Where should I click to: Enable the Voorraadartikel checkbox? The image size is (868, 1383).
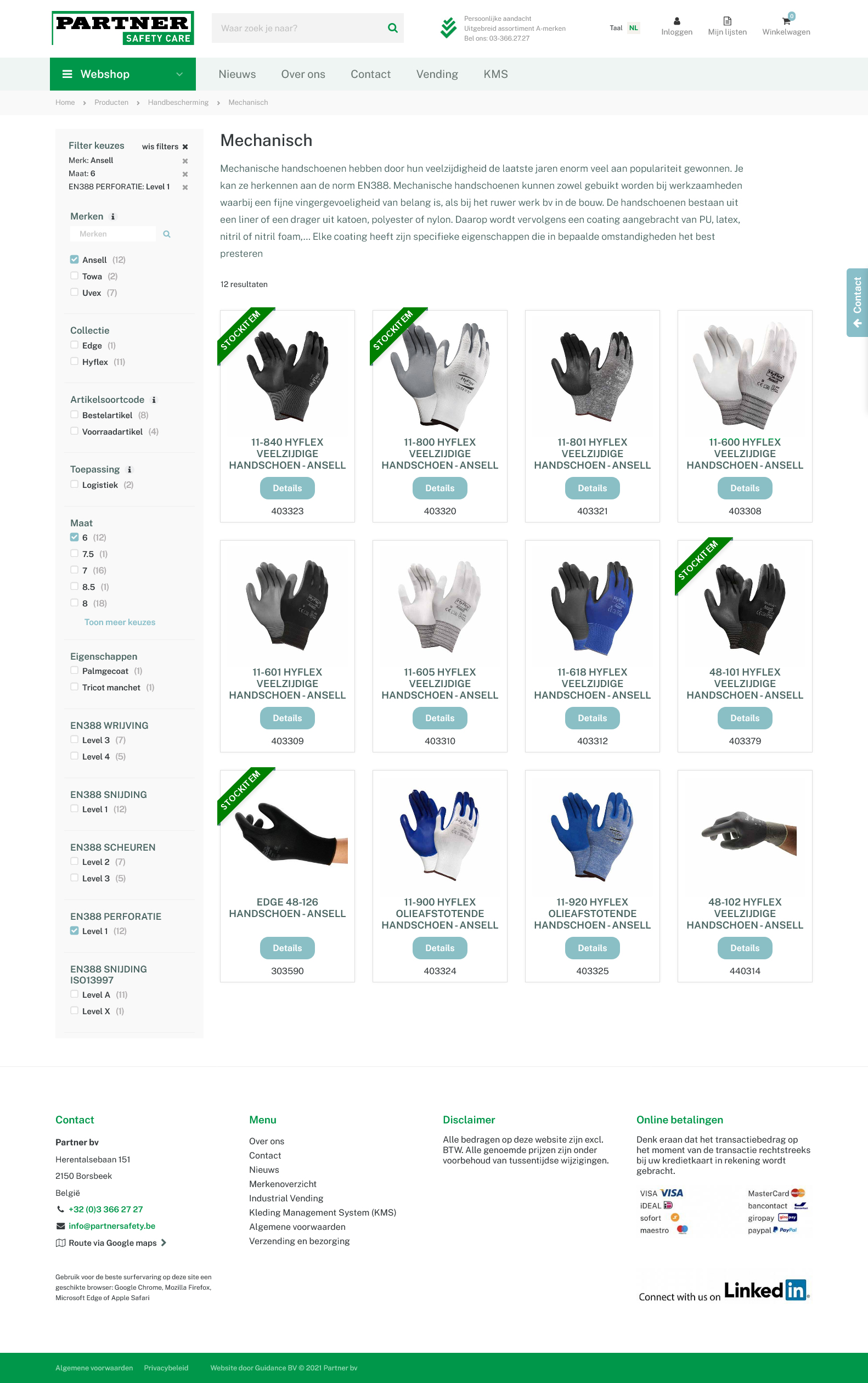(x=74, y=431)
